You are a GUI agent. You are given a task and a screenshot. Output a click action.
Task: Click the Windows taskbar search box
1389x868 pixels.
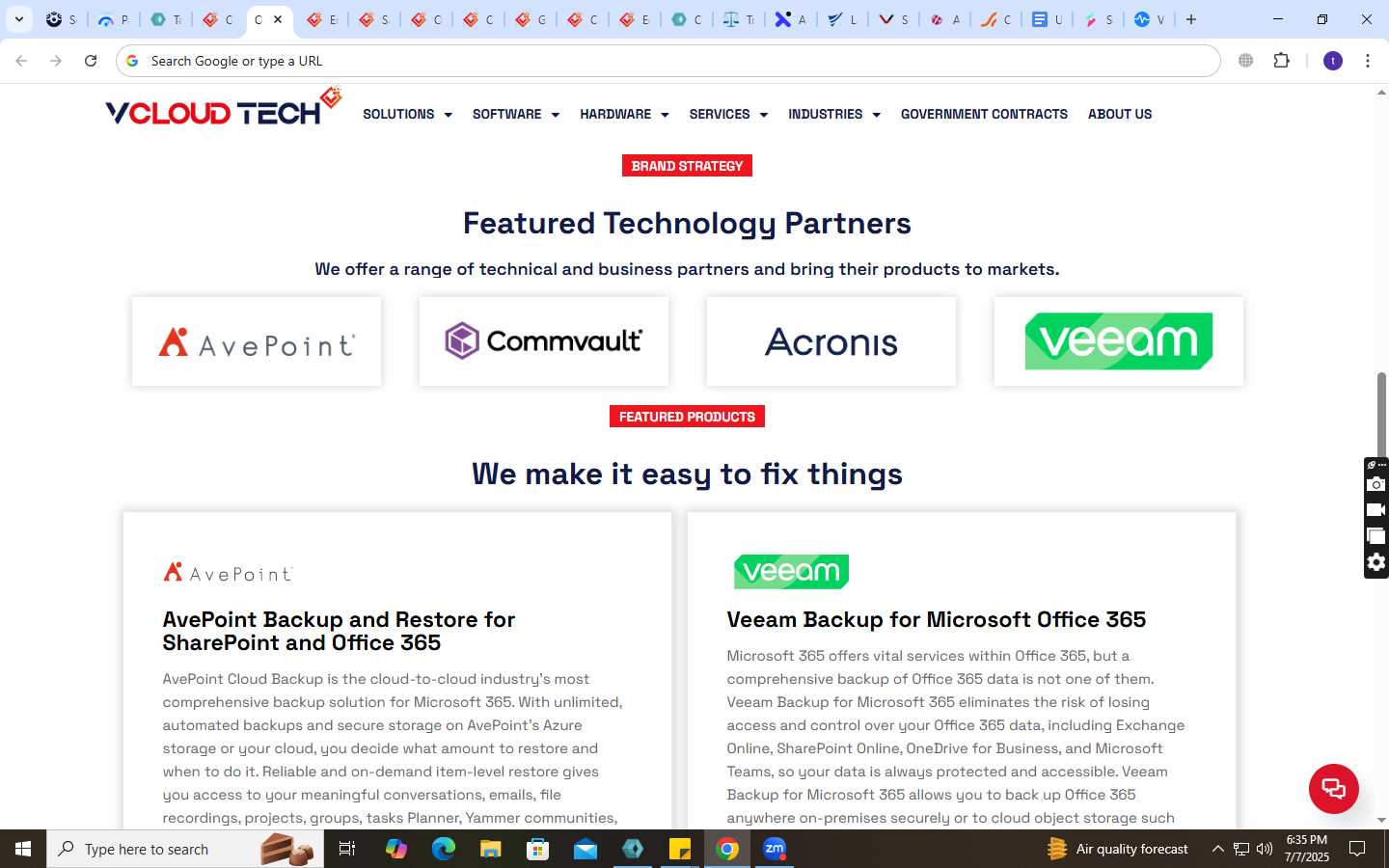185,849
